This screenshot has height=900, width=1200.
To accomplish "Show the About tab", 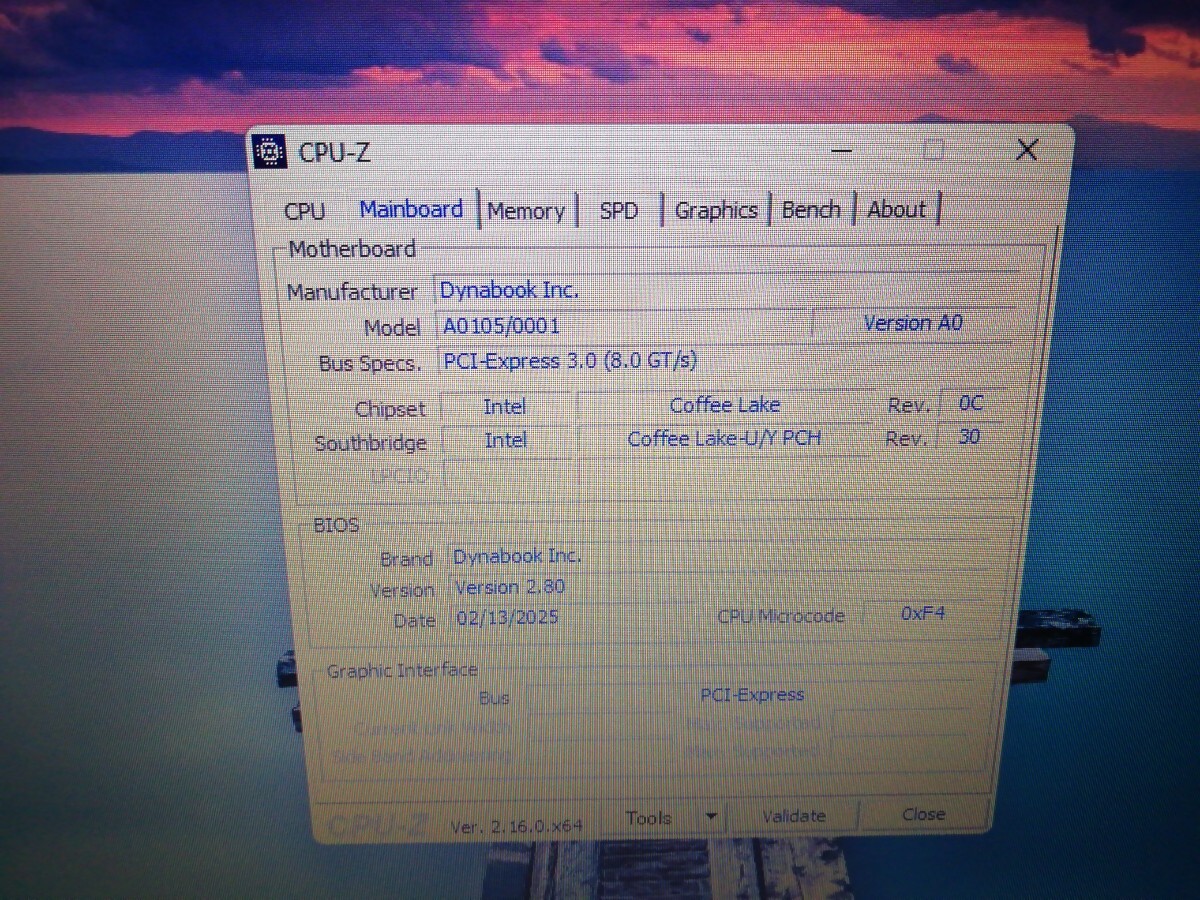I will pyautogui.click(x=897, y=209).
